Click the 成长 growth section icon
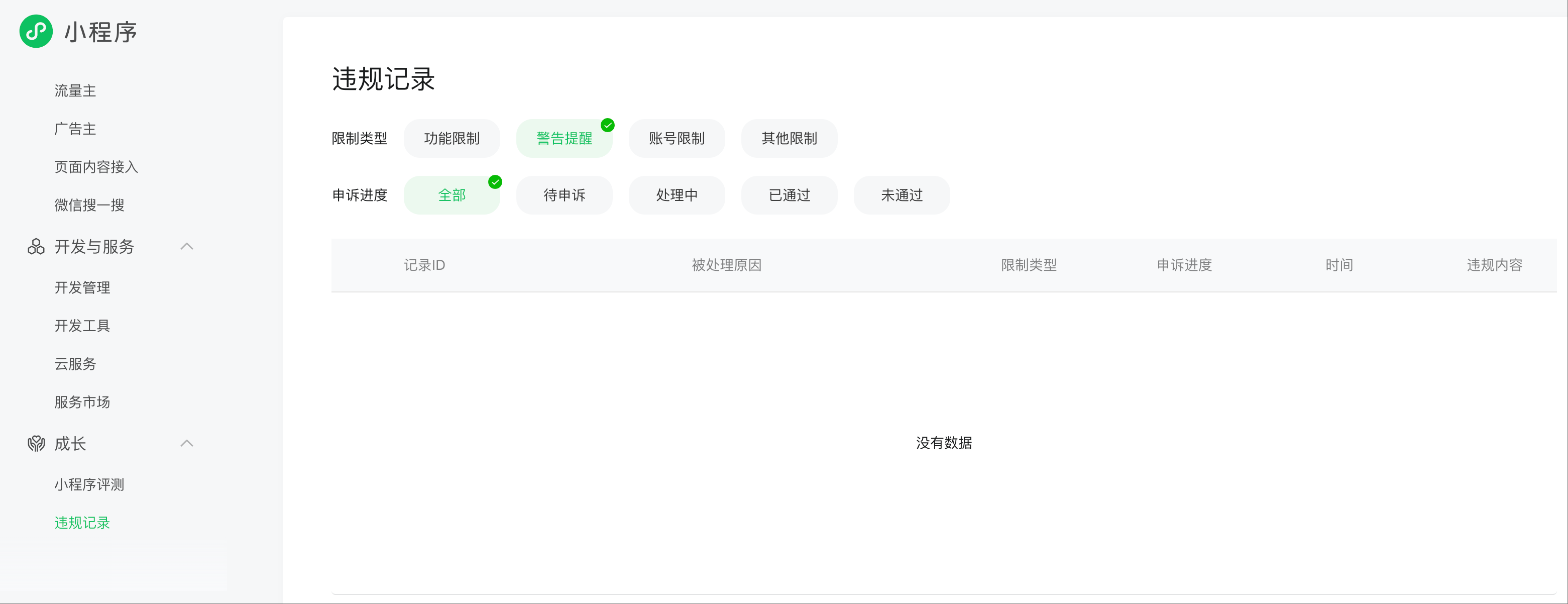 (x=36, y=443)
